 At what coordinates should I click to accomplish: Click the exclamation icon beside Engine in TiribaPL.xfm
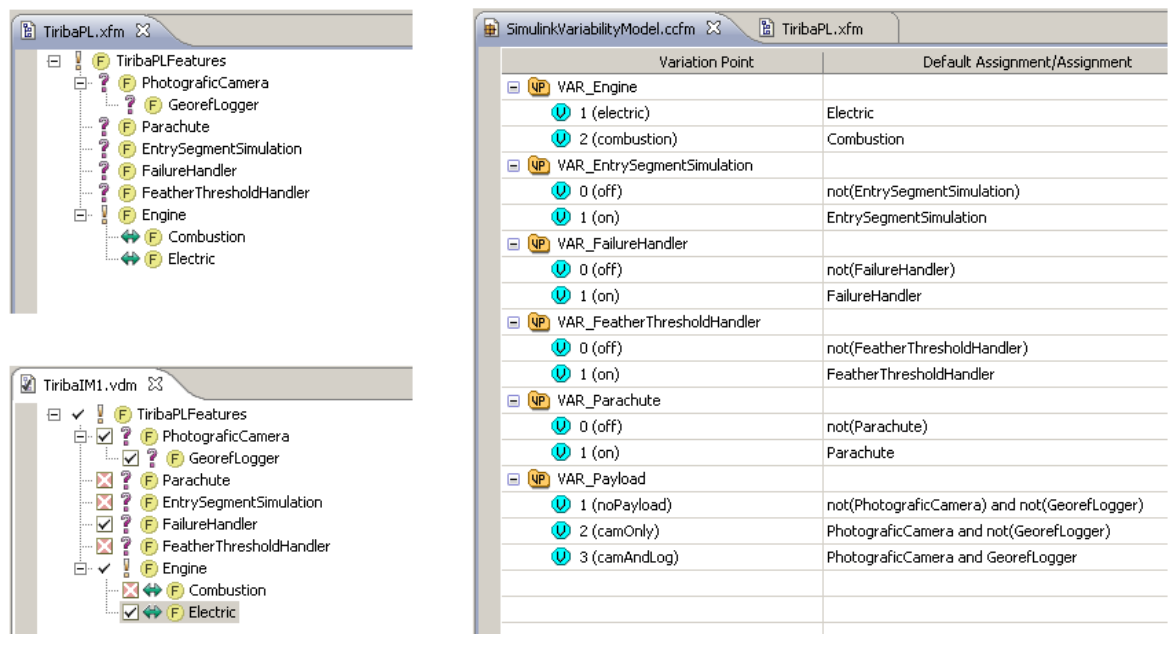(x=104, y=215)
